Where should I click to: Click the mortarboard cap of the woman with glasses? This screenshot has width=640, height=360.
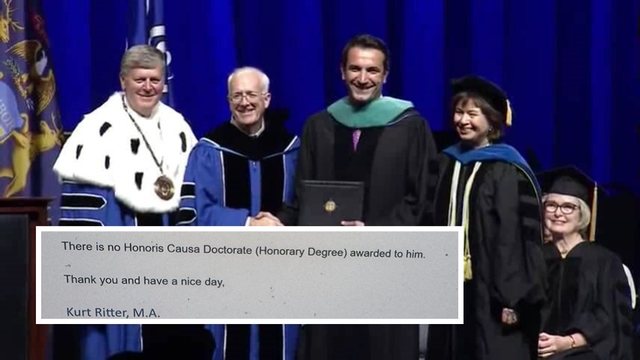(569, 182)
